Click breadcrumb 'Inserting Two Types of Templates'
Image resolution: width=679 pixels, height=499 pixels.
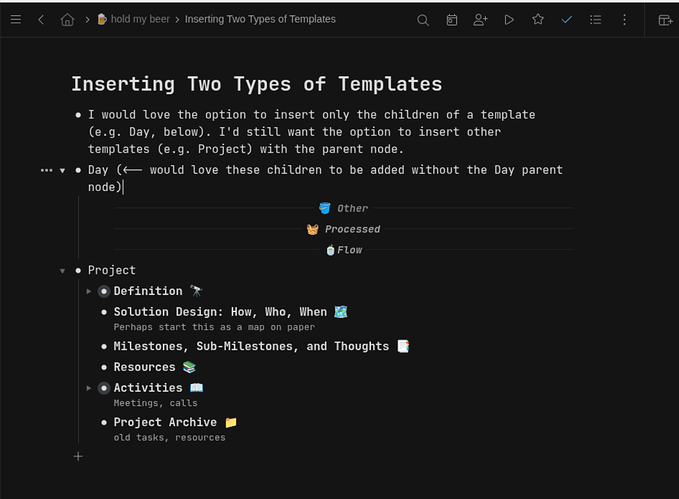260,19
